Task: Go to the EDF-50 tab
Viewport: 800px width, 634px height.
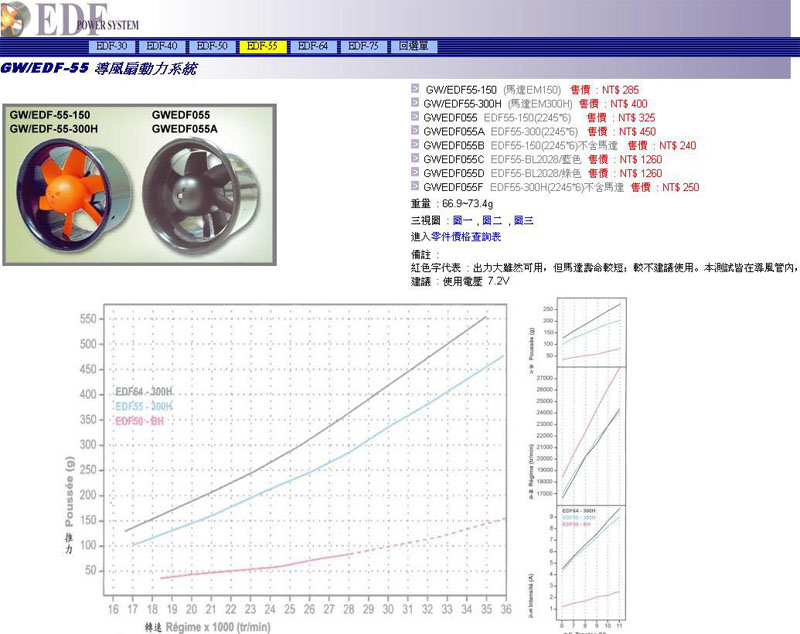Action: point(212,47)
